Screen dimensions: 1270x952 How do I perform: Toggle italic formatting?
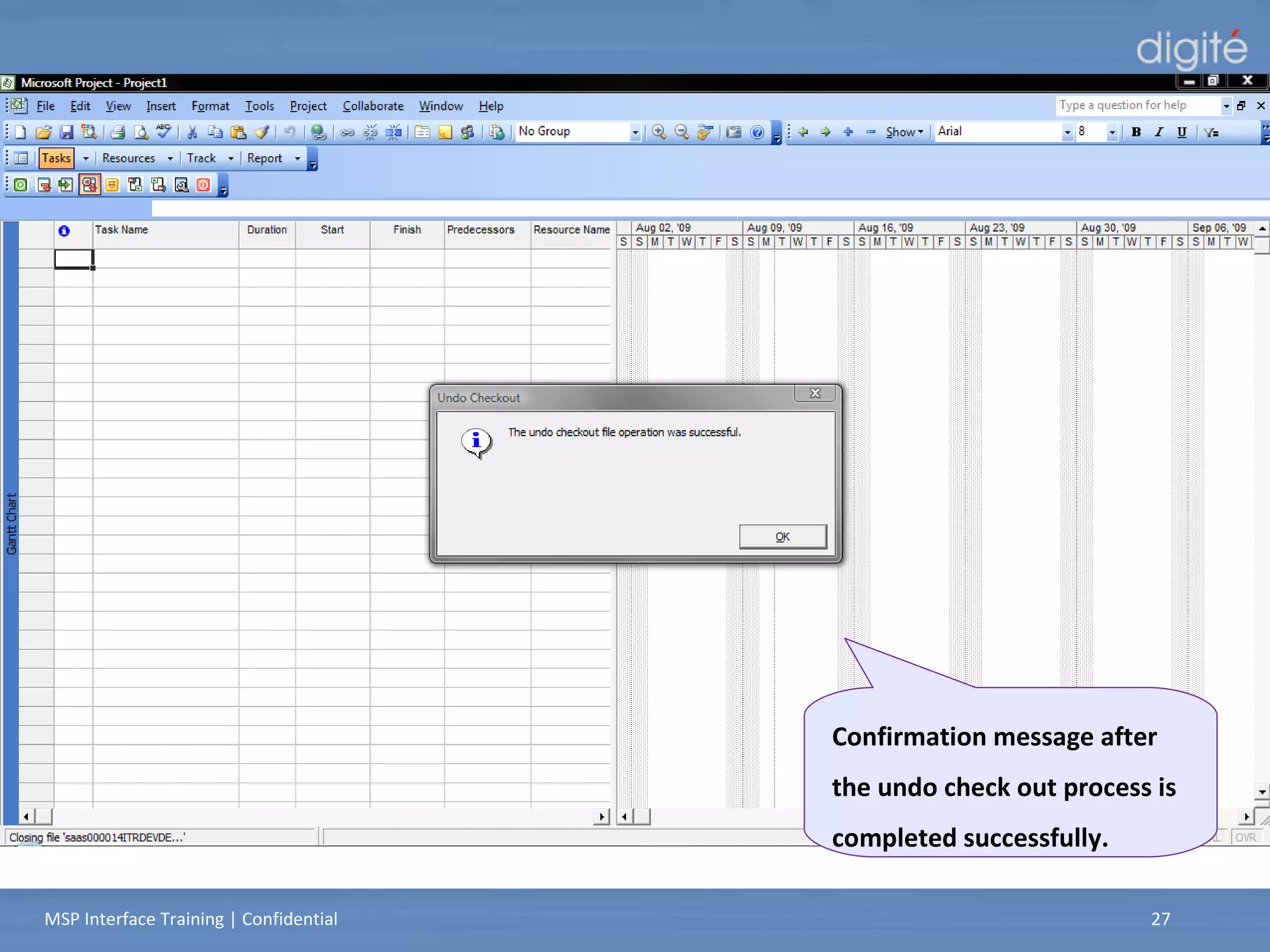(1158, 132)
